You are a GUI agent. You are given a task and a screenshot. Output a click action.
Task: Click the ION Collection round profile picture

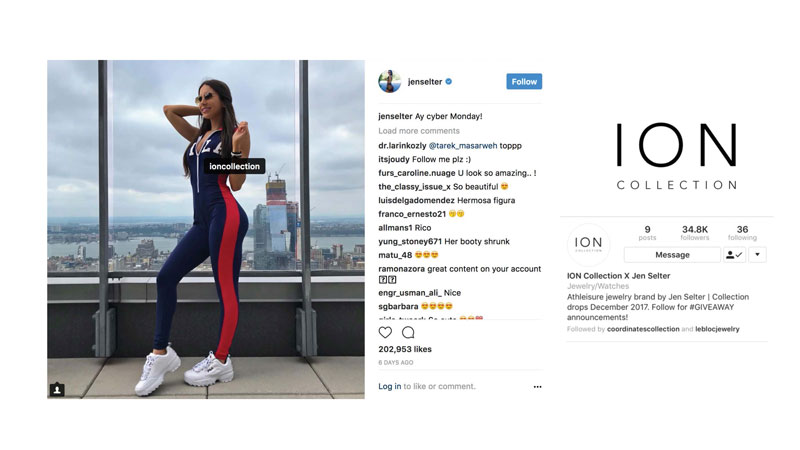click(588, 245)
